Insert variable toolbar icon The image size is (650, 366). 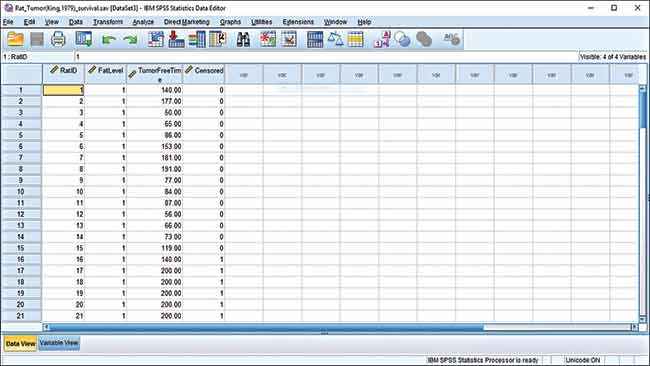tap(289, 39)
